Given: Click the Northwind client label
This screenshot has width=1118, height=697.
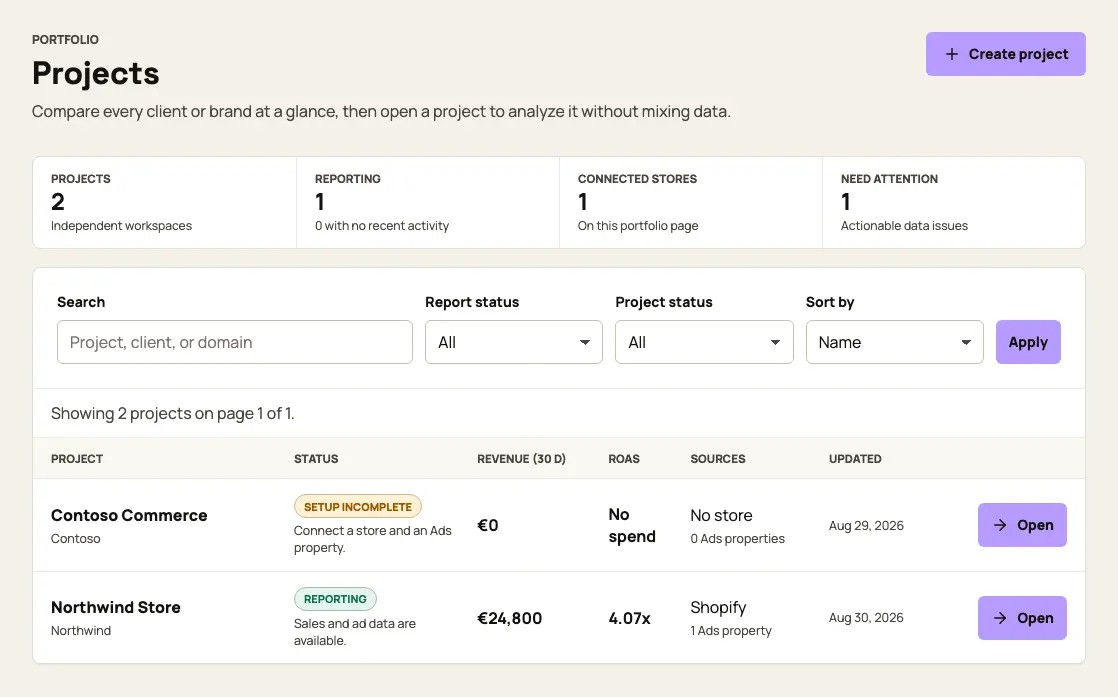Looking at the screenshot, I should [81, 631].
